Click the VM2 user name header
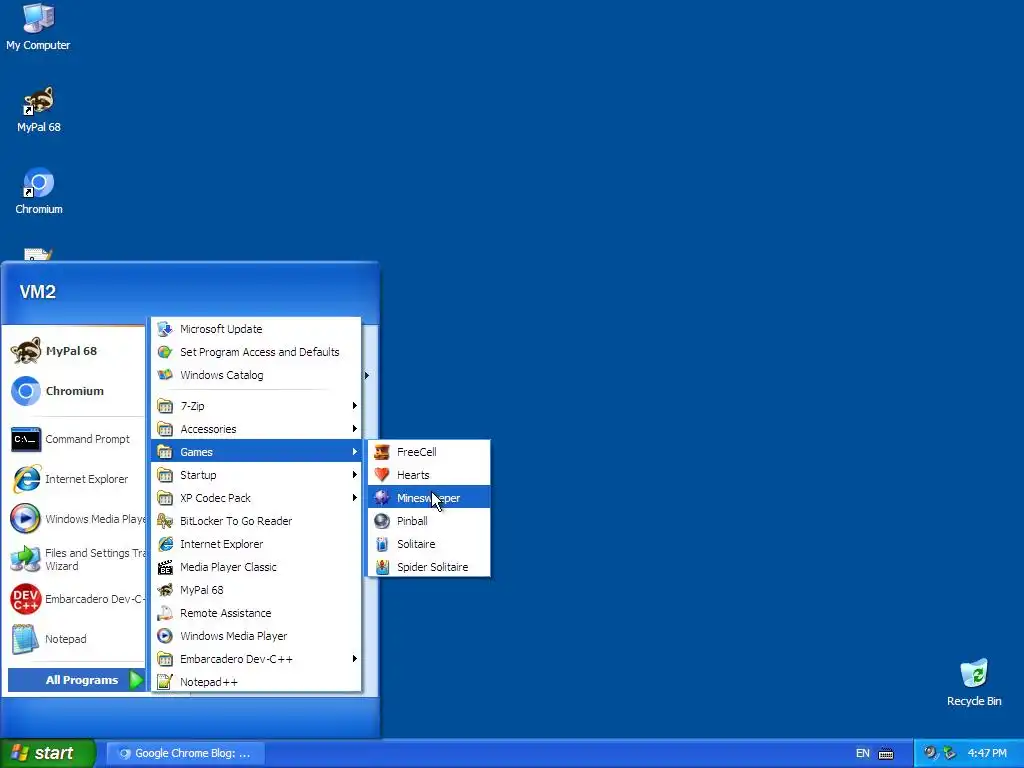 click(38, 292)
